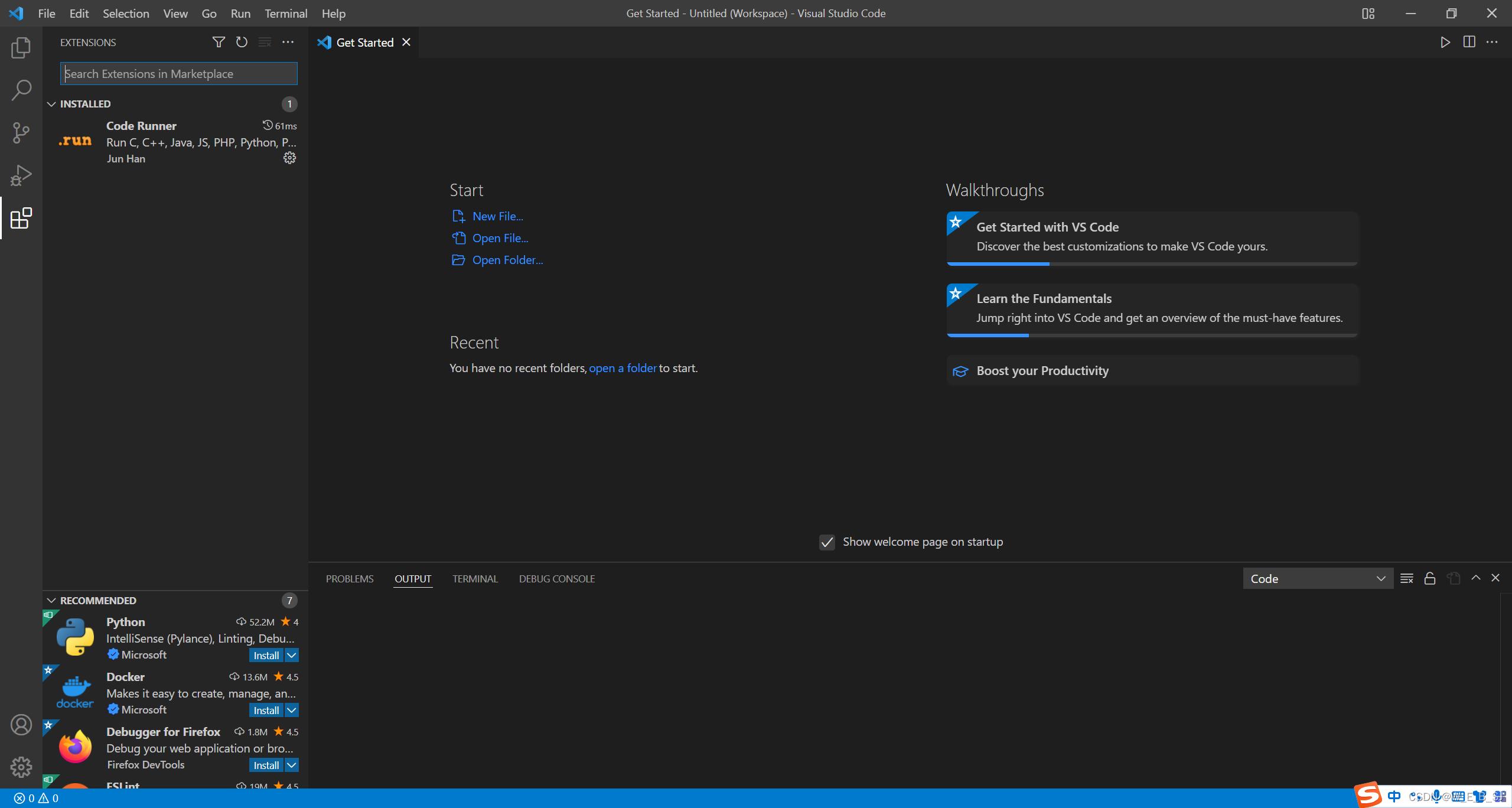Open Code Runner's manage gear icon
Screen dimensions: 1512x808
pos(289,158)
